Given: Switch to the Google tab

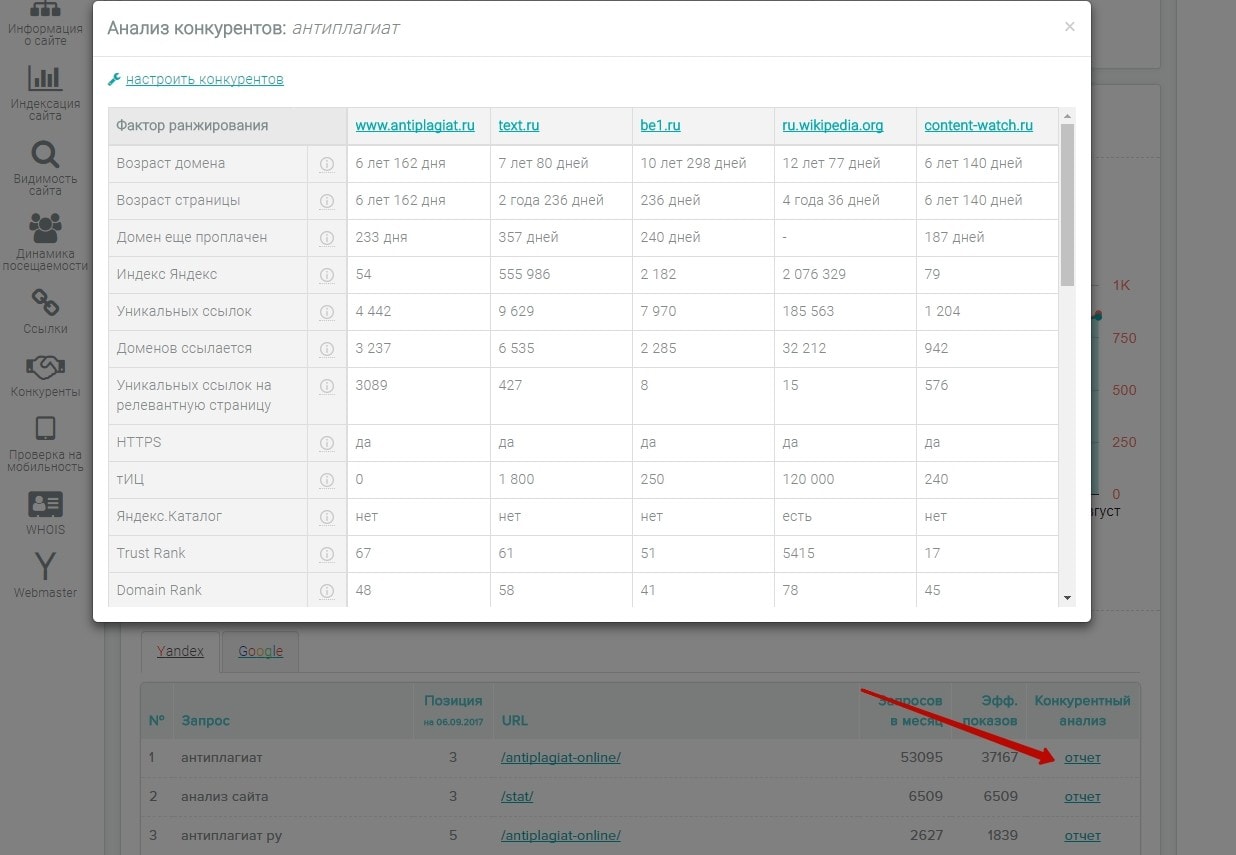Looking at the screenshot, I should (x=260, y=651).
